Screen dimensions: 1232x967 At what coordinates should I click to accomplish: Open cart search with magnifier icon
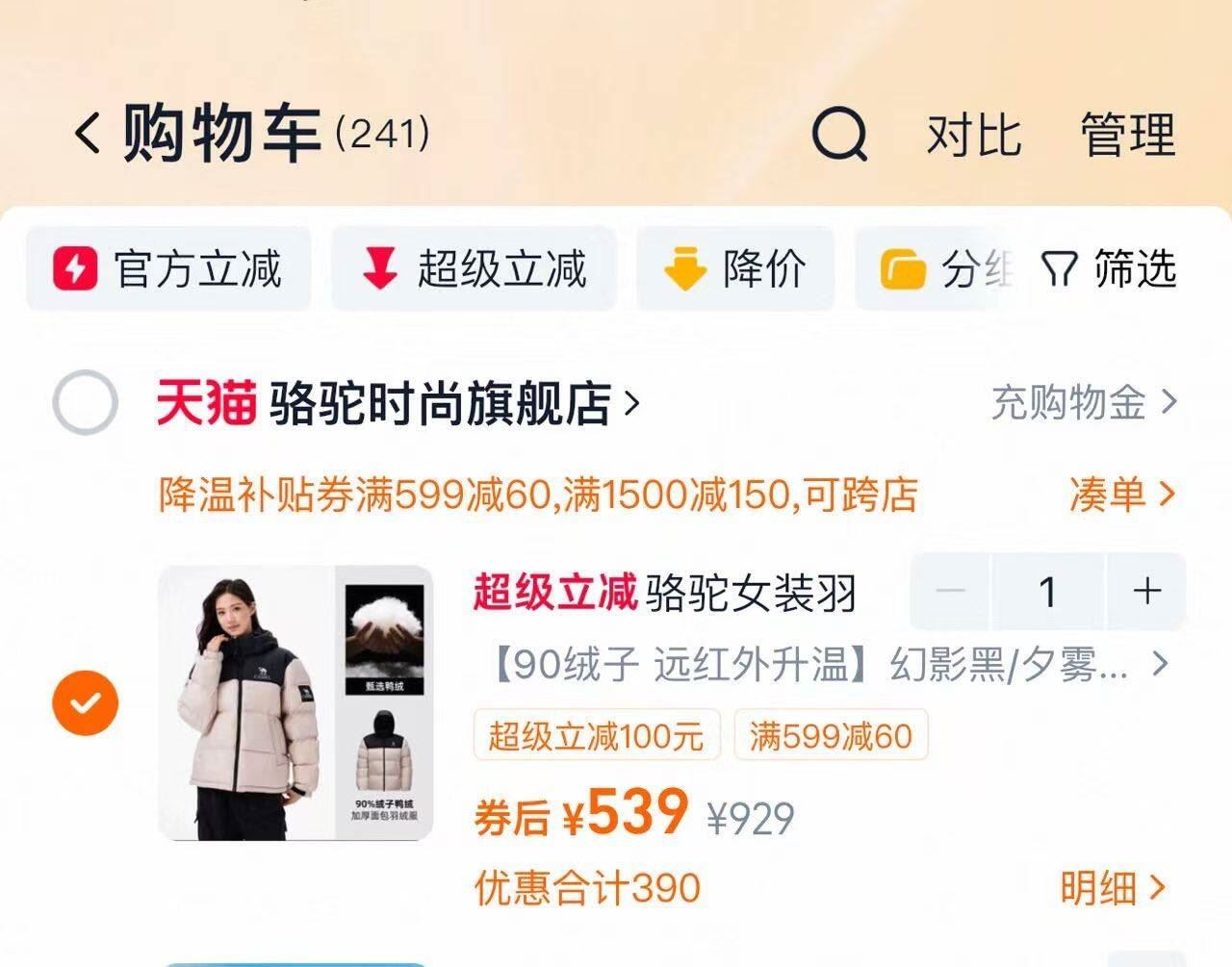point(839,134)
